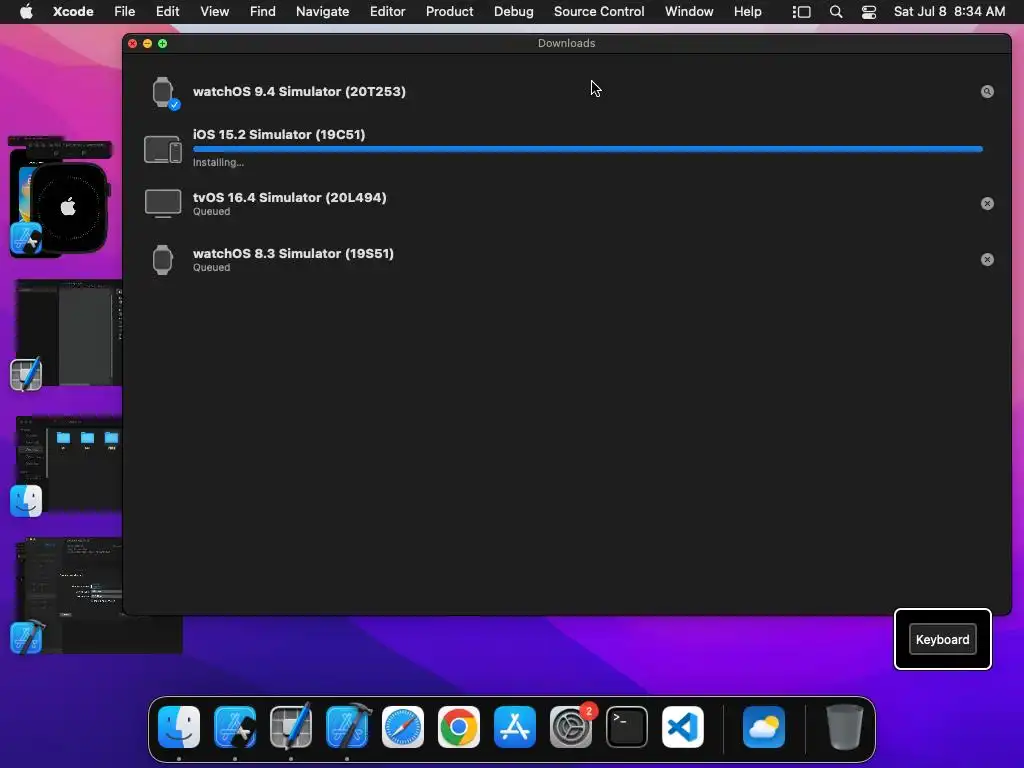
Task: Open Safari from the Dock
Action: click(x=403, y=727)
